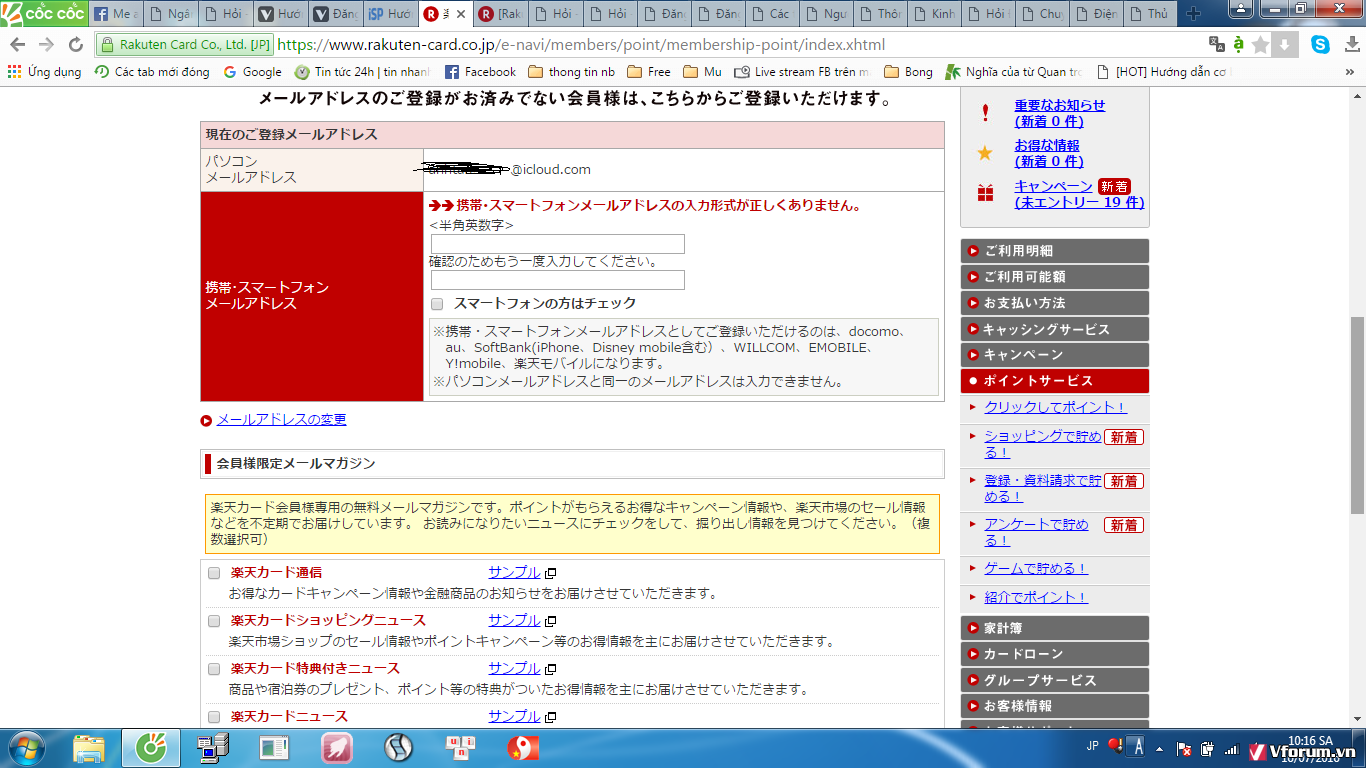Reload the current Rakuten page
The height and width of the screenshot is (768, 1366).
click(75, 45)
